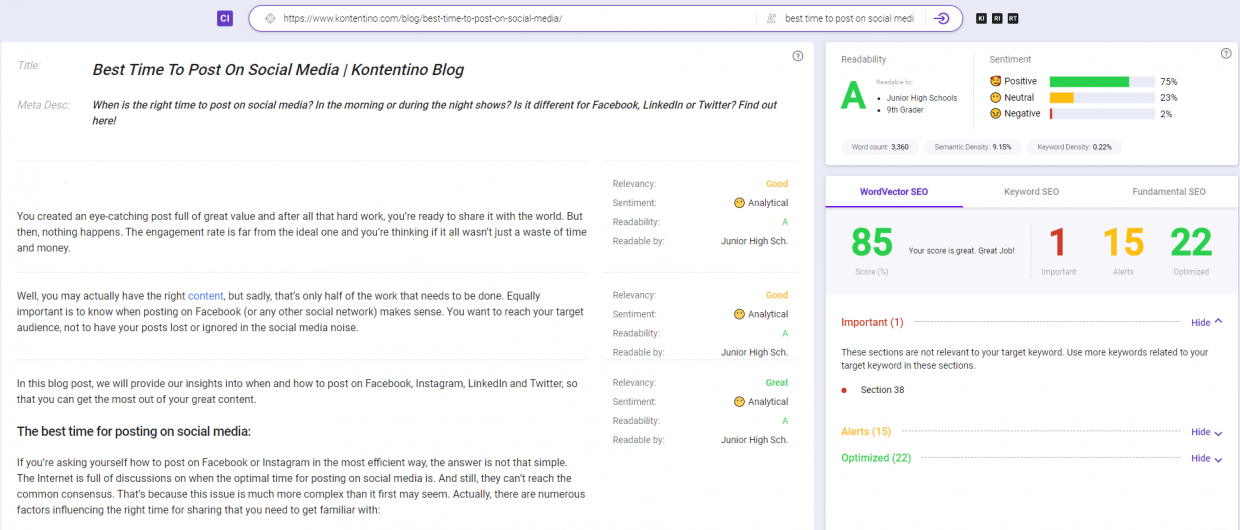The width and height of the screenshot is (1240, 530).
Task: Click heading 'The best time for posting on social media:'
Action: point(134,432)
